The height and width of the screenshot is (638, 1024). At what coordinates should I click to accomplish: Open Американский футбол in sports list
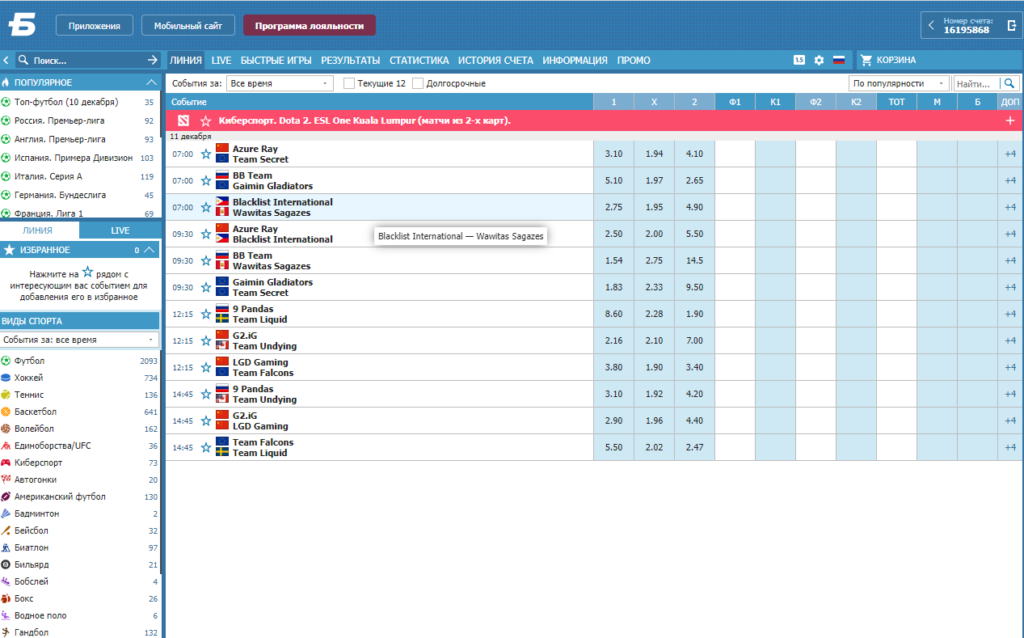(60, 496)
